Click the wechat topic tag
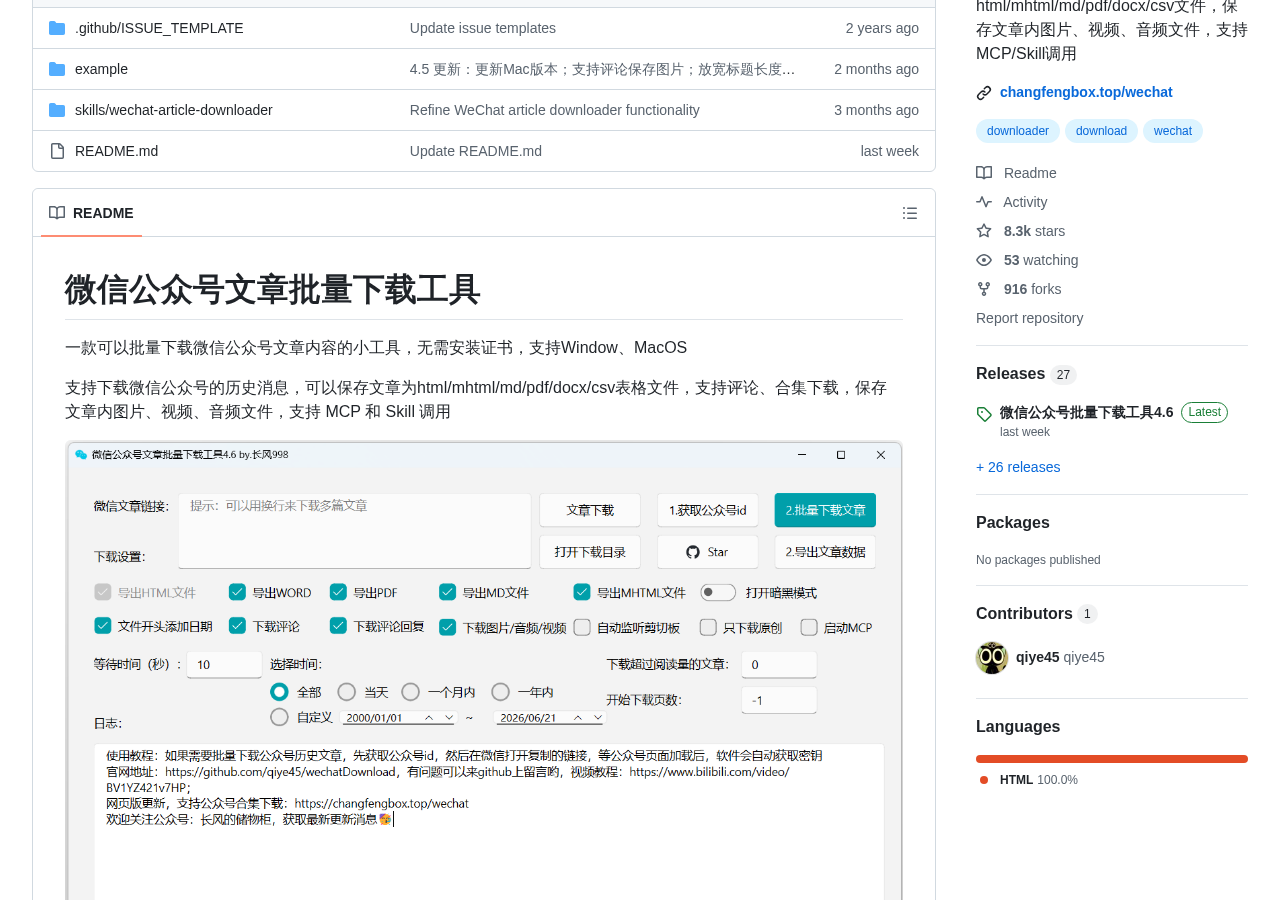Viewport: 1280px width, 900px height. point(1173,131)
